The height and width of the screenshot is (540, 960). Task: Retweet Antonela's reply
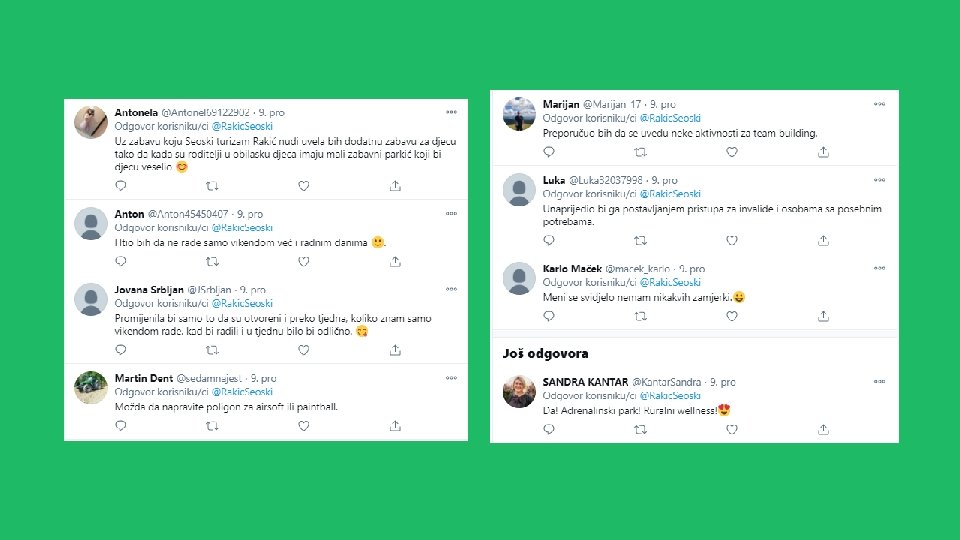click(x=212, y=186)
